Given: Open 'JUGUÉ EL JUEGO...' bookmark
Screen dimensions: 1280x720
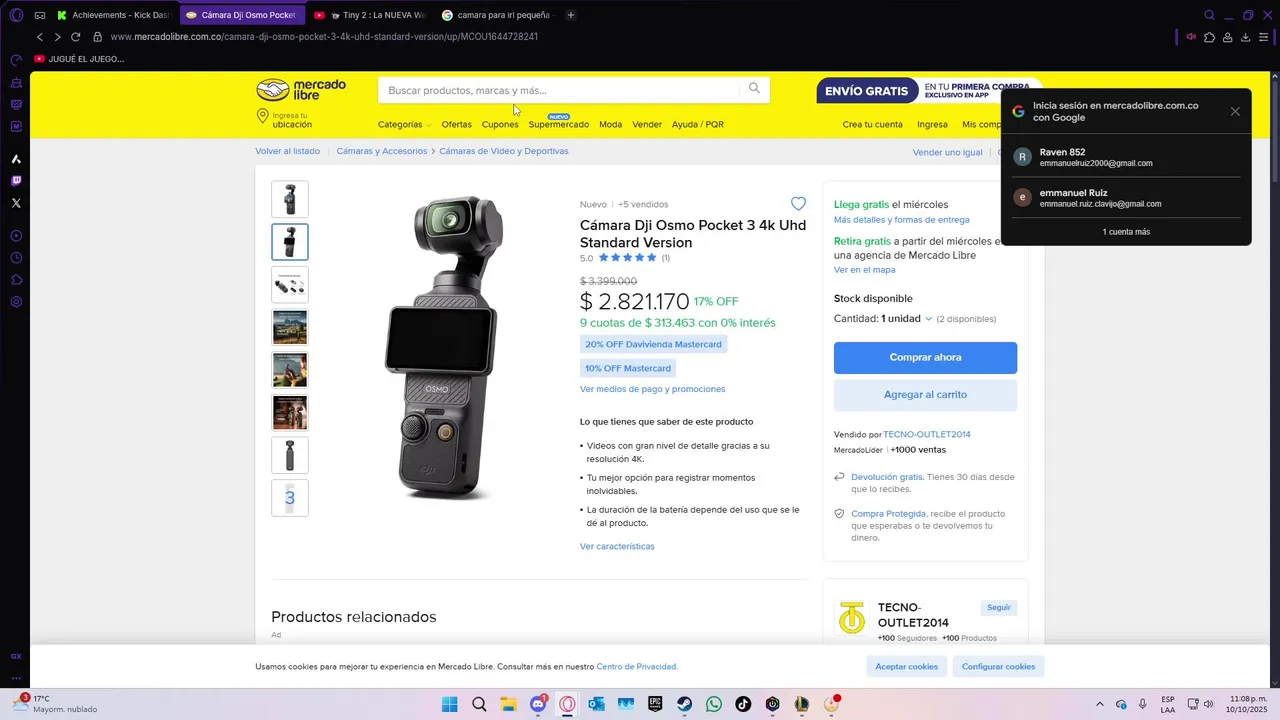Looking at the screenshot, I should pos(78,59).
